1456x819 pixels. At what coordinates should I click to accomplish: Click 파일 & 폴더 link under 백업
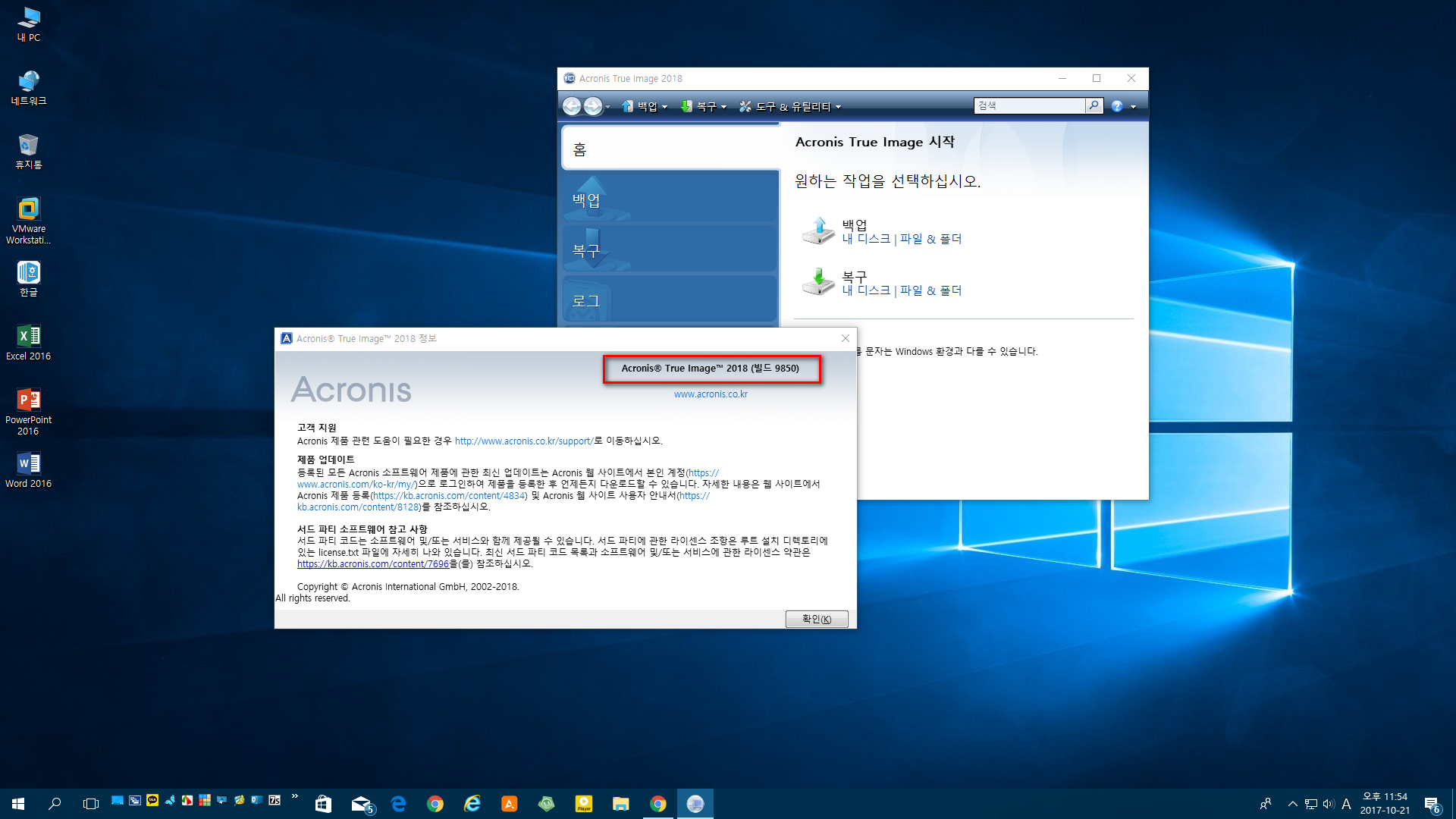point(930,239)
